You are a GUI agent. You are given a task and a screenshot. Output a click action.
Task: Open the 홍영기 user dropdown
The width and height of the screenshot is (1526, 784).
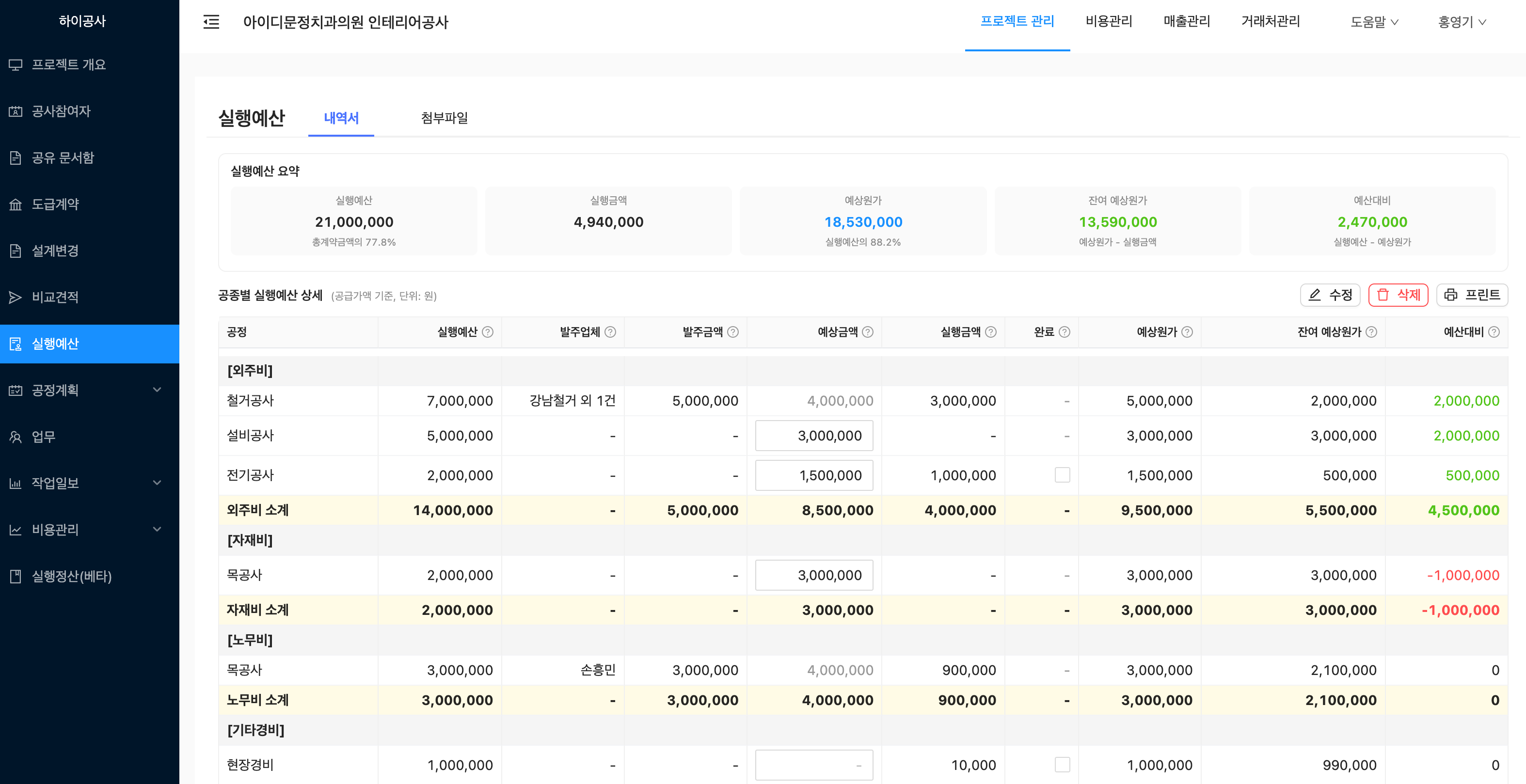coord(1462,22)
